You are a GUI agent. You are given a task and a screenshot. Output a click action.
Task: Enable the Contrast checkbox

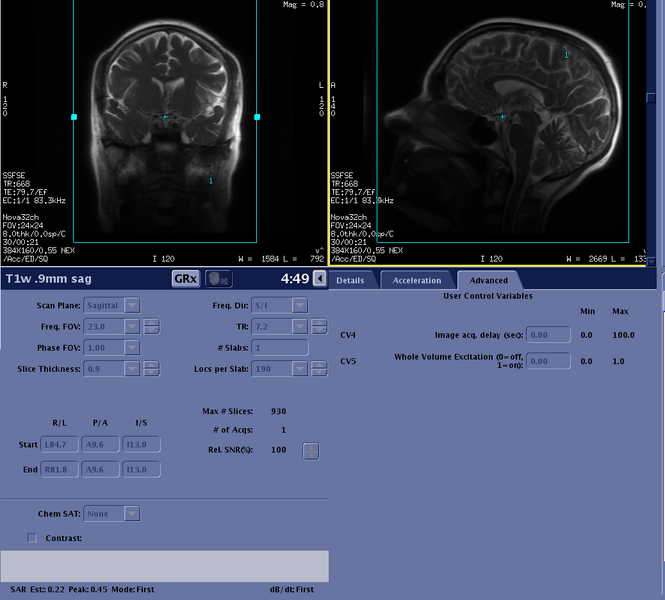coord(32,538)
